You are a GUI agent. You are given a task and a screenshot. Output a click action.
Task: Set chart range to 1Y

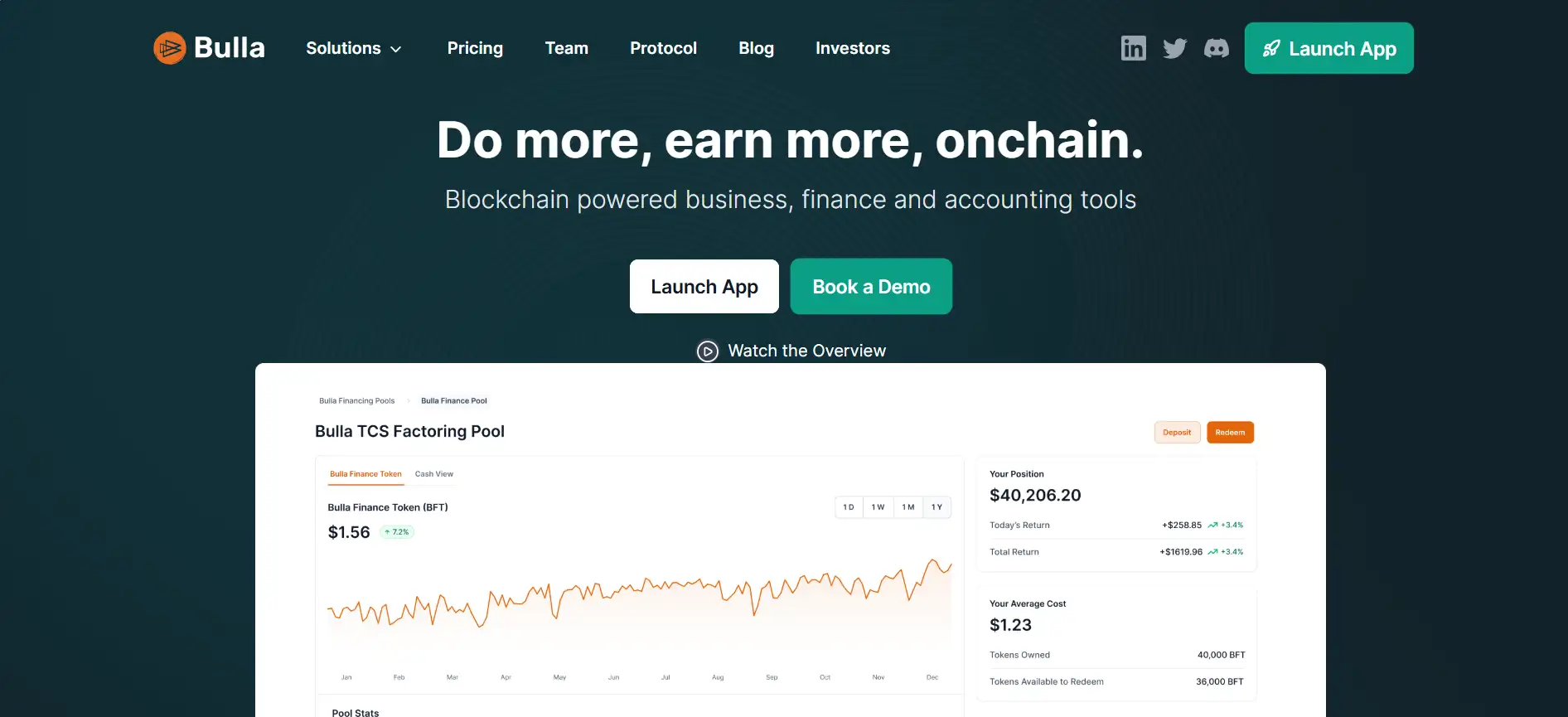tap(936, 507)
